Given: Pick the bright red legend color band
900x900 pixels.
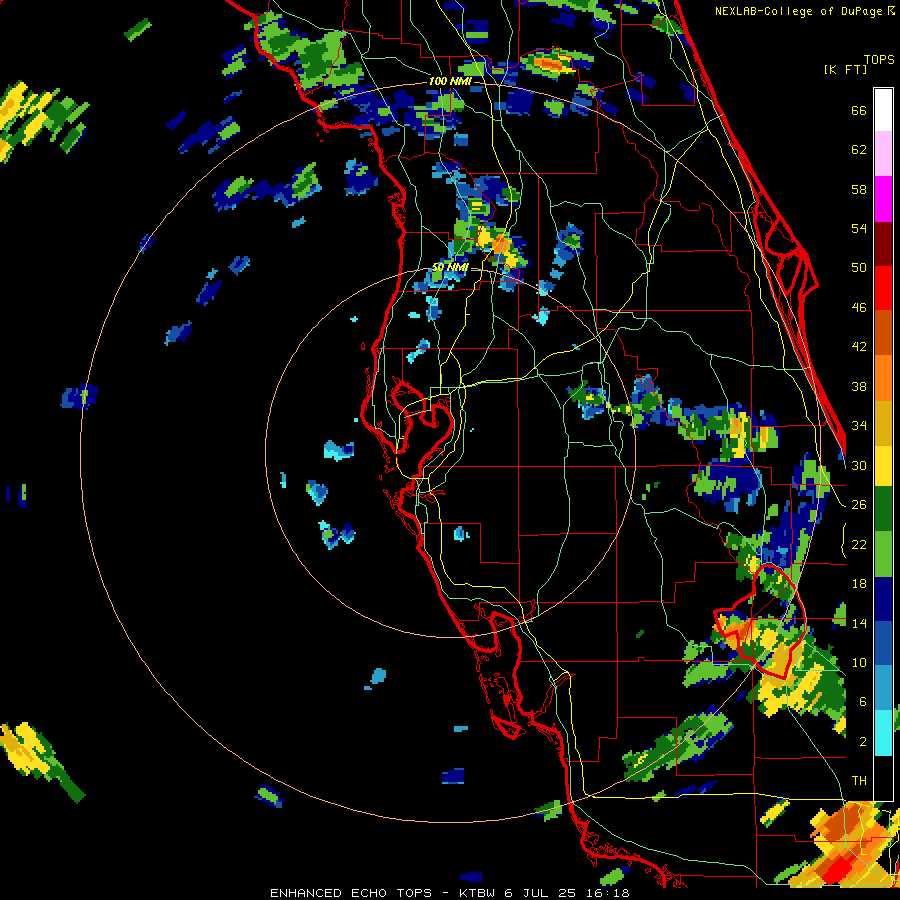Looking at the screenshot, I should click(883, 288).
